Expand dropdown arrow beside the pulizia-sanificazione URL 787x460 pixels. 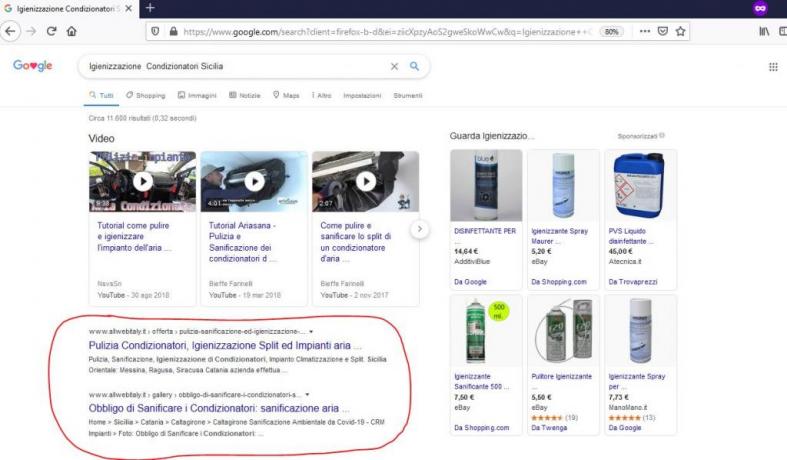(x=311, y=331)
